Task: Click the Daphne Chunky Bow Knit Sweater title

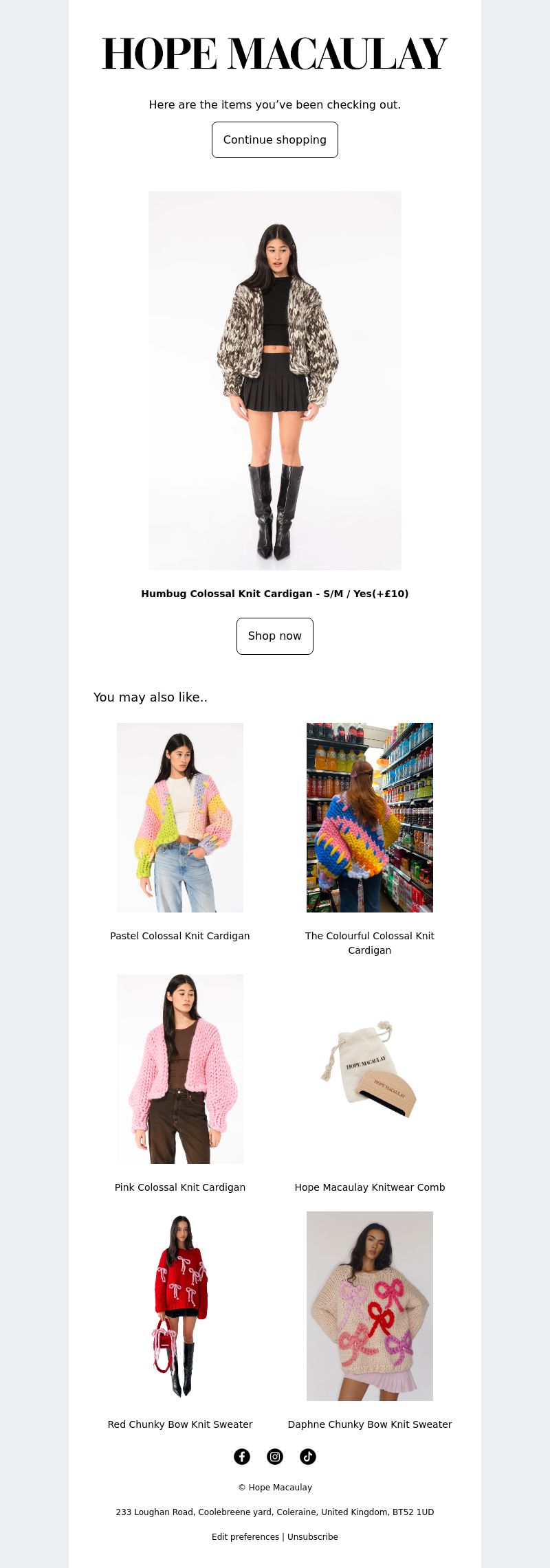Action: tap(370, 1424)
